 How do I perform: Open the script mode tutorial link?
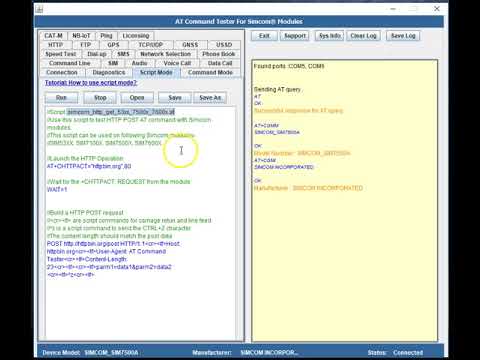point(91,83)
